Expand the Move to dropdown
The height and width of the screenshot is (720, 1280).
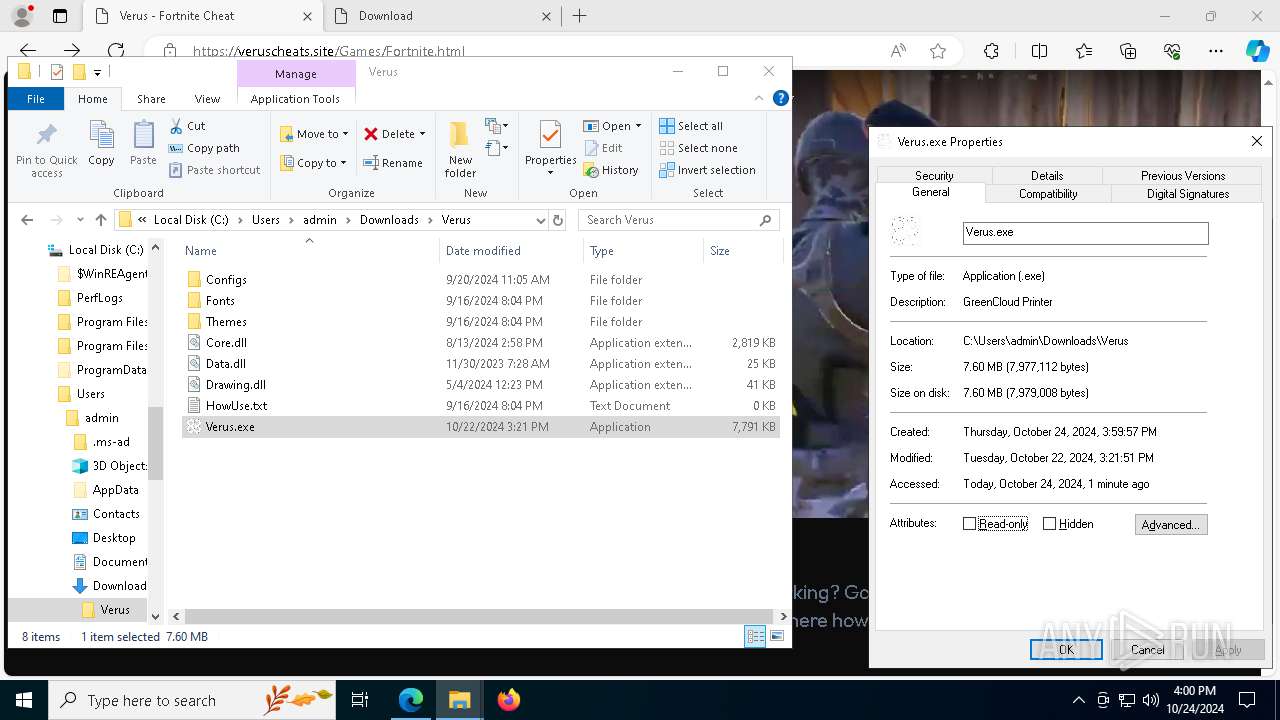[x=346, y=134]
